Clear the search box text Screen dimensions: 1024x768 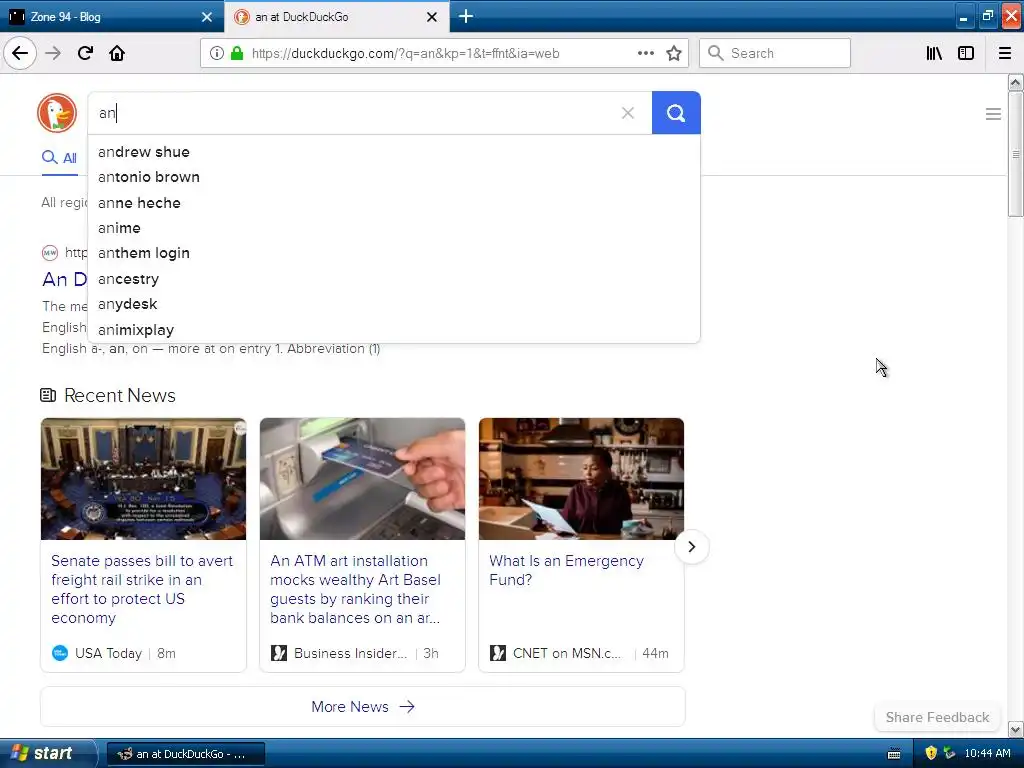tap(628, 113)
